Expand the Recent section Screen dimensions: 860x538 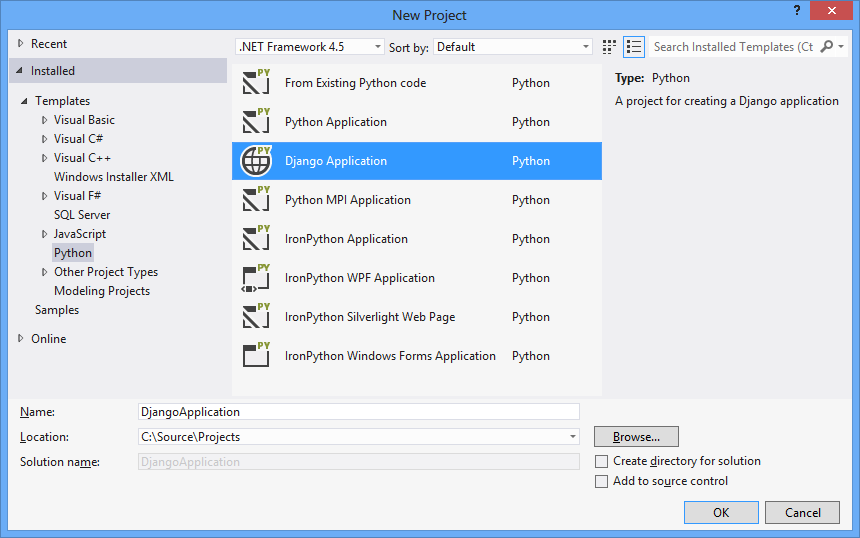tap(20, 43)
